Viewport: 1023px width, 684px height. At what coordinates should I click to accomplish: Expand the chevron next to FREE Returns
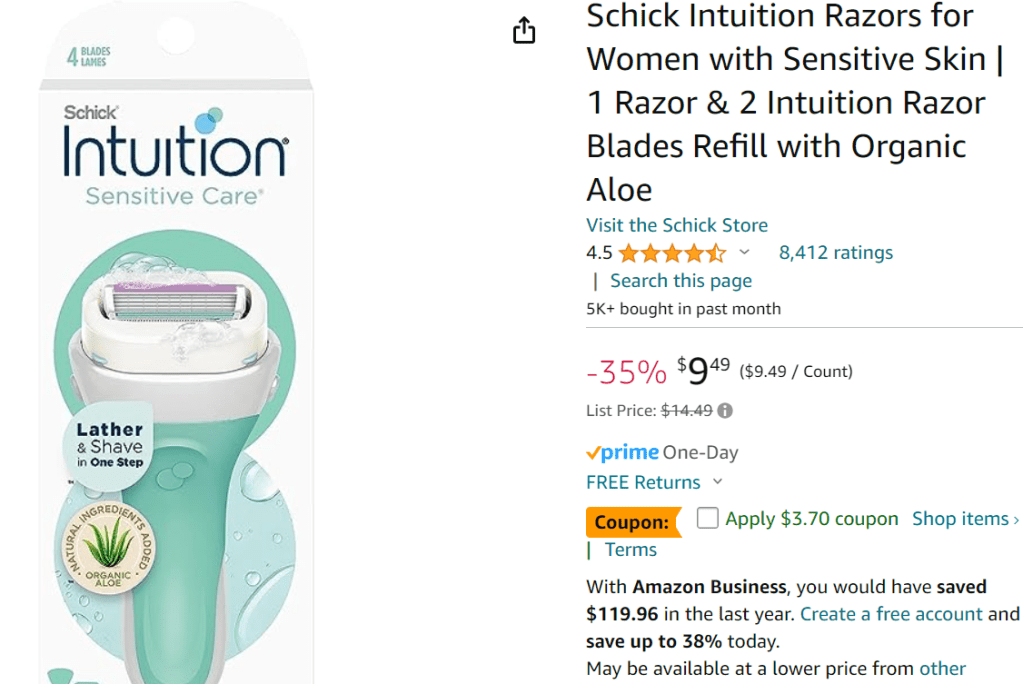(717, 482)
